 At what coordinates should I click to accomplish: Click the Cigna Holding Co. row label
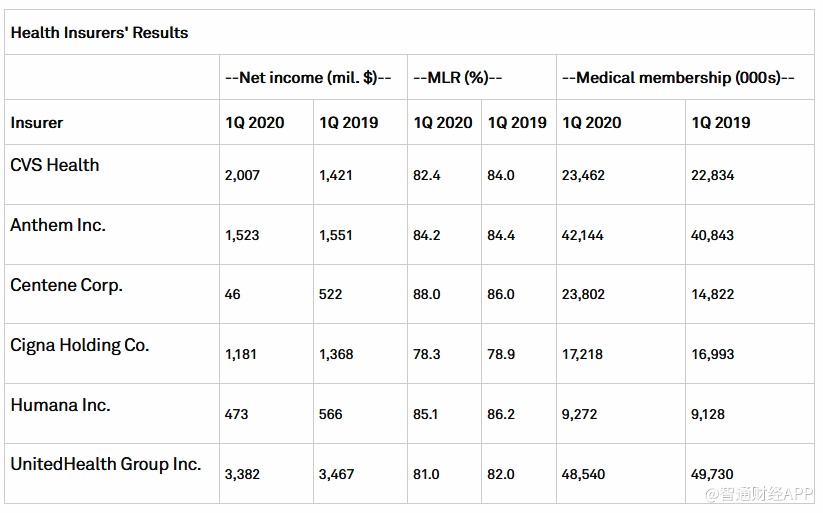click(x=80, y=345)
